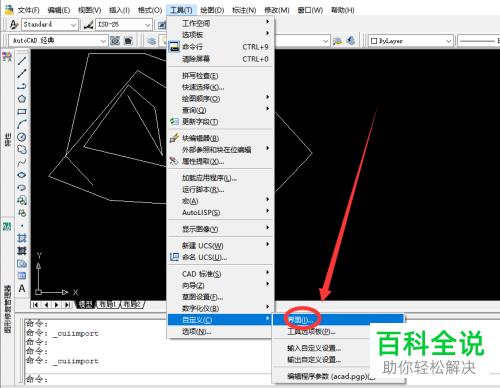The image size is (500, 388).
Task: Select the Revision Cloud tool
Action: 22,150
